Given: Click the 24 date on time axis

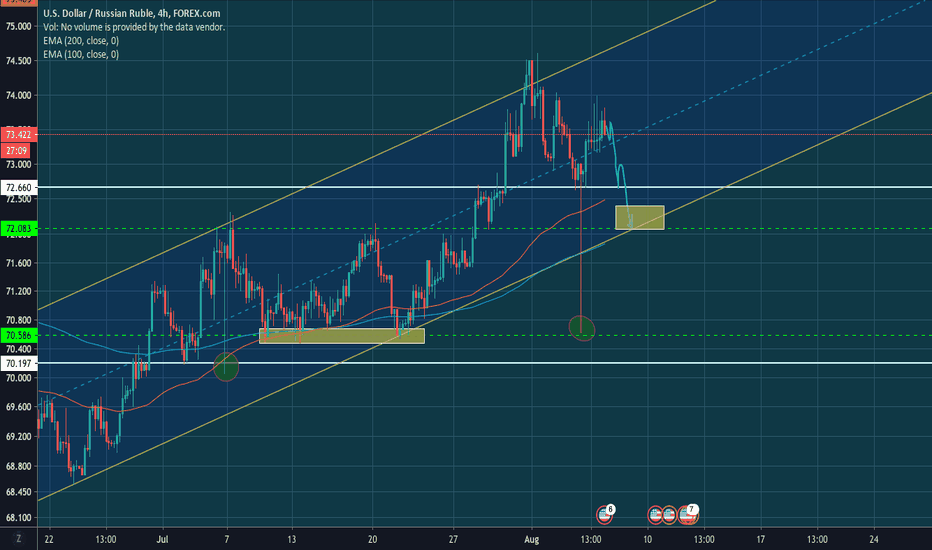Looking at the screenshot, I should pos(874,539).
